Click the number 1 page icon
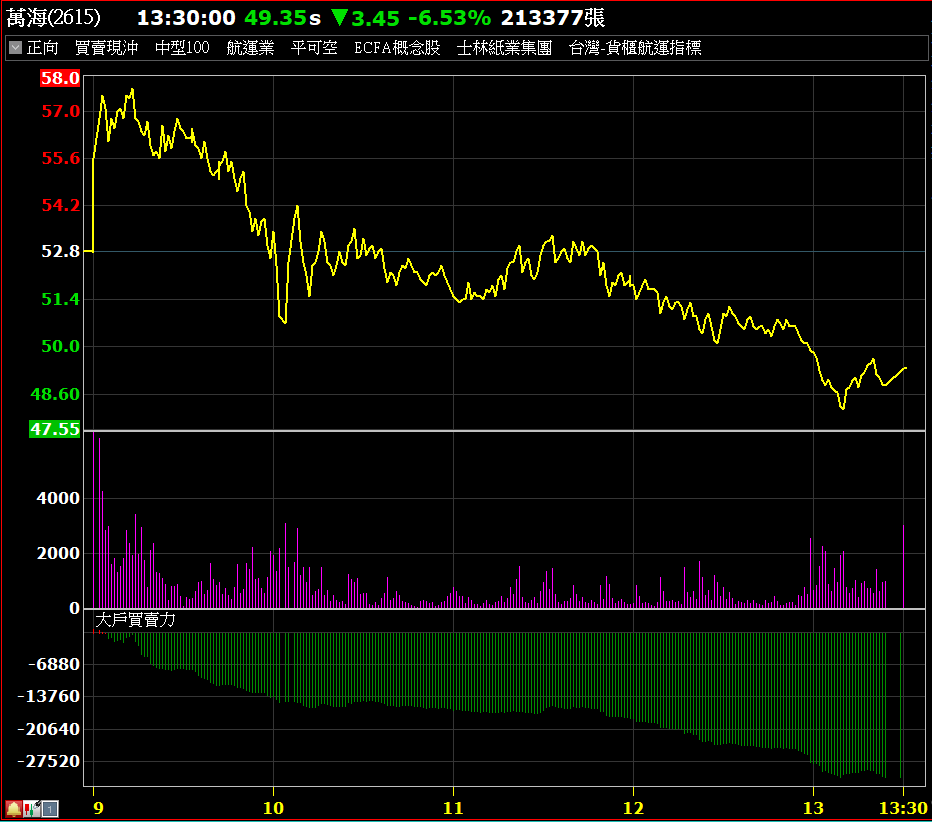 [50, 808]
